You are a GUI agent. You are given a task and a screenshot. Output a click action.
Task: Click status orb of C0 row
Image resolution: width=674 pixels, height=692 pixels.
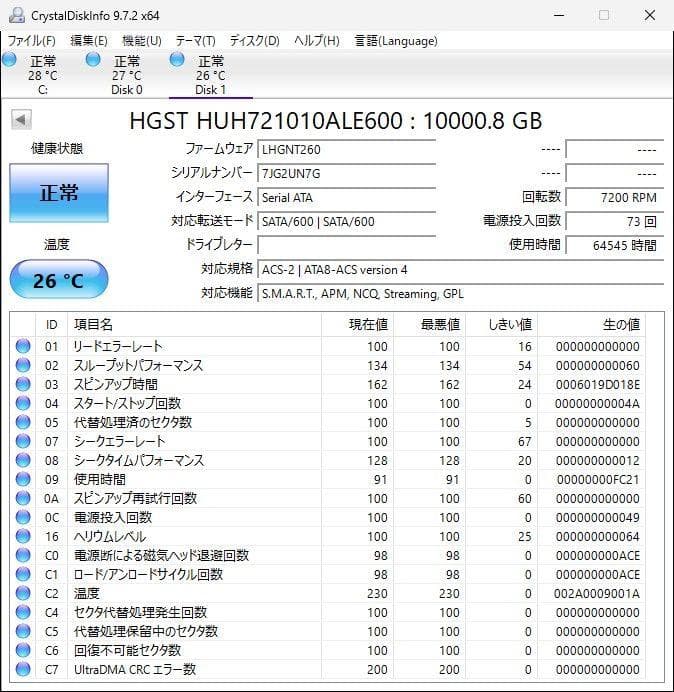[23, 555]
